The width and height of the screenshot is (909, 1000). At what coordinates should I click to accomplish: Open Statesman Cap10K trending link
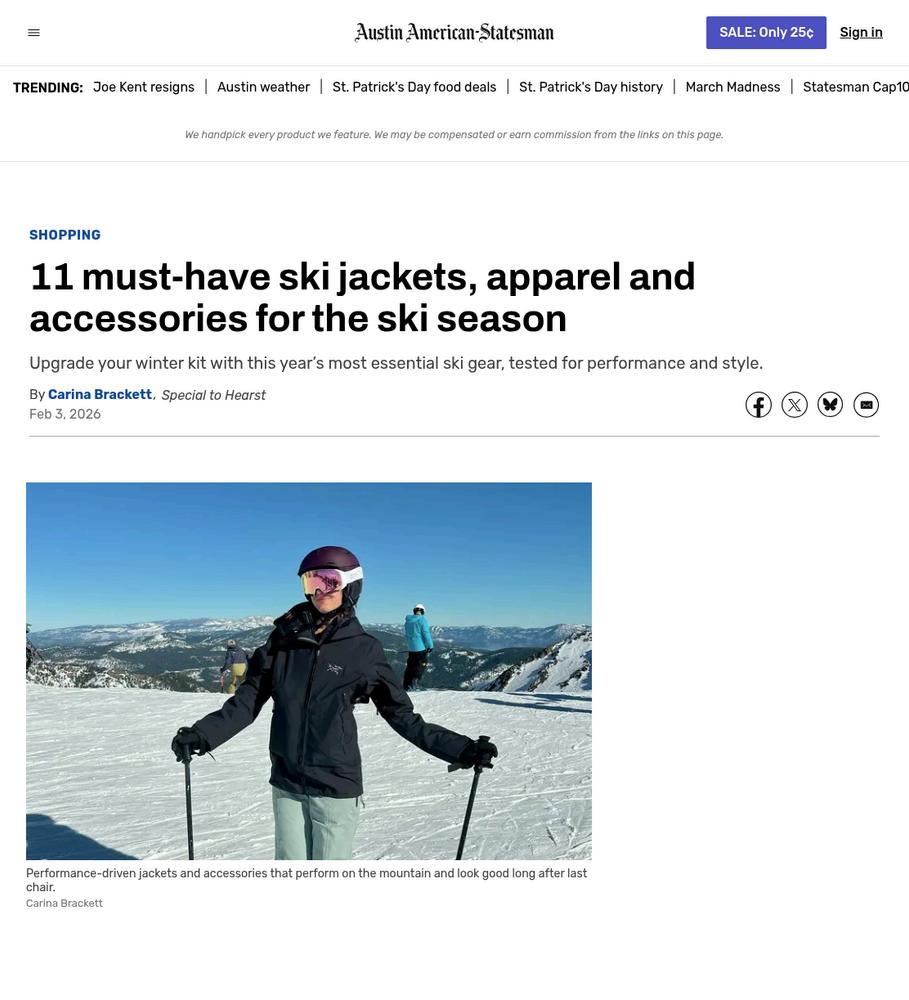point(855,87)
